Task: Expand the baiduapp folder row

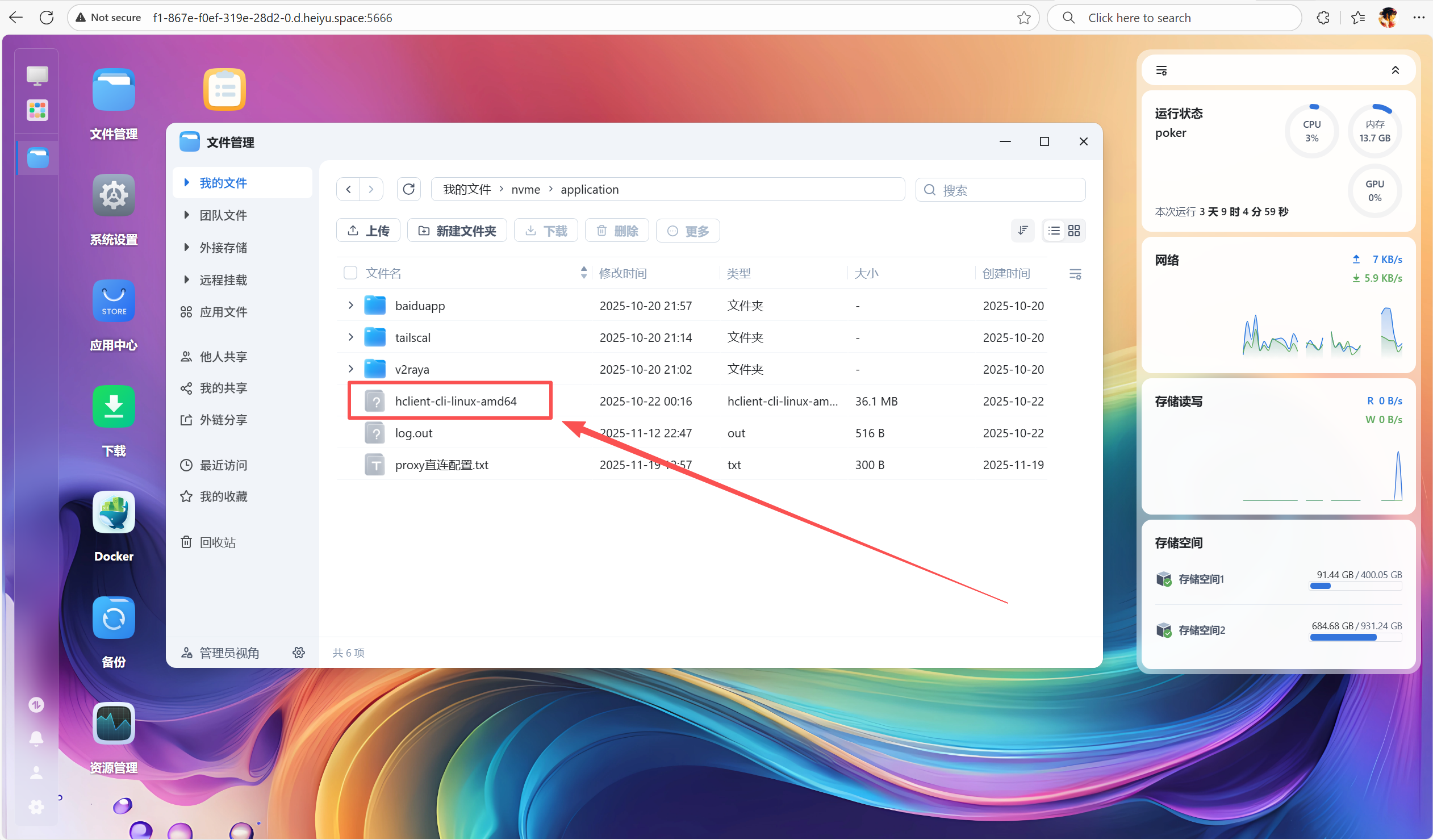Action: [x=351, y=306]
